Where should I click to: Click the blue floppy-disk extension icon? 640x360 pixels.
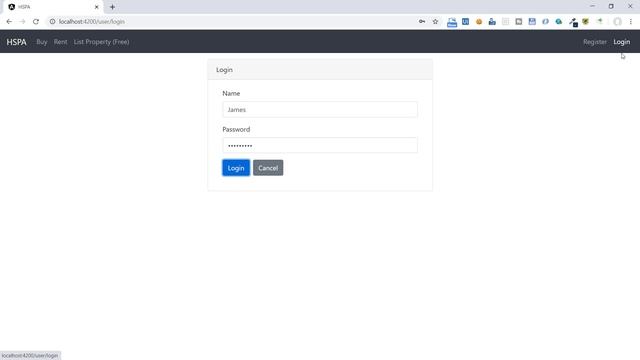(532, 22)
